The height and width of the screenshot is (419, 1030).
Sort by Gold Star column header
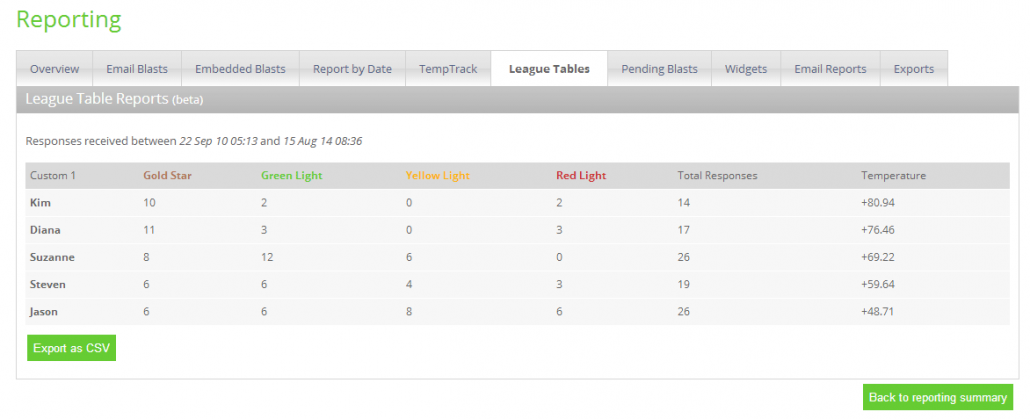pyautogui.click(x=167, y=175)
